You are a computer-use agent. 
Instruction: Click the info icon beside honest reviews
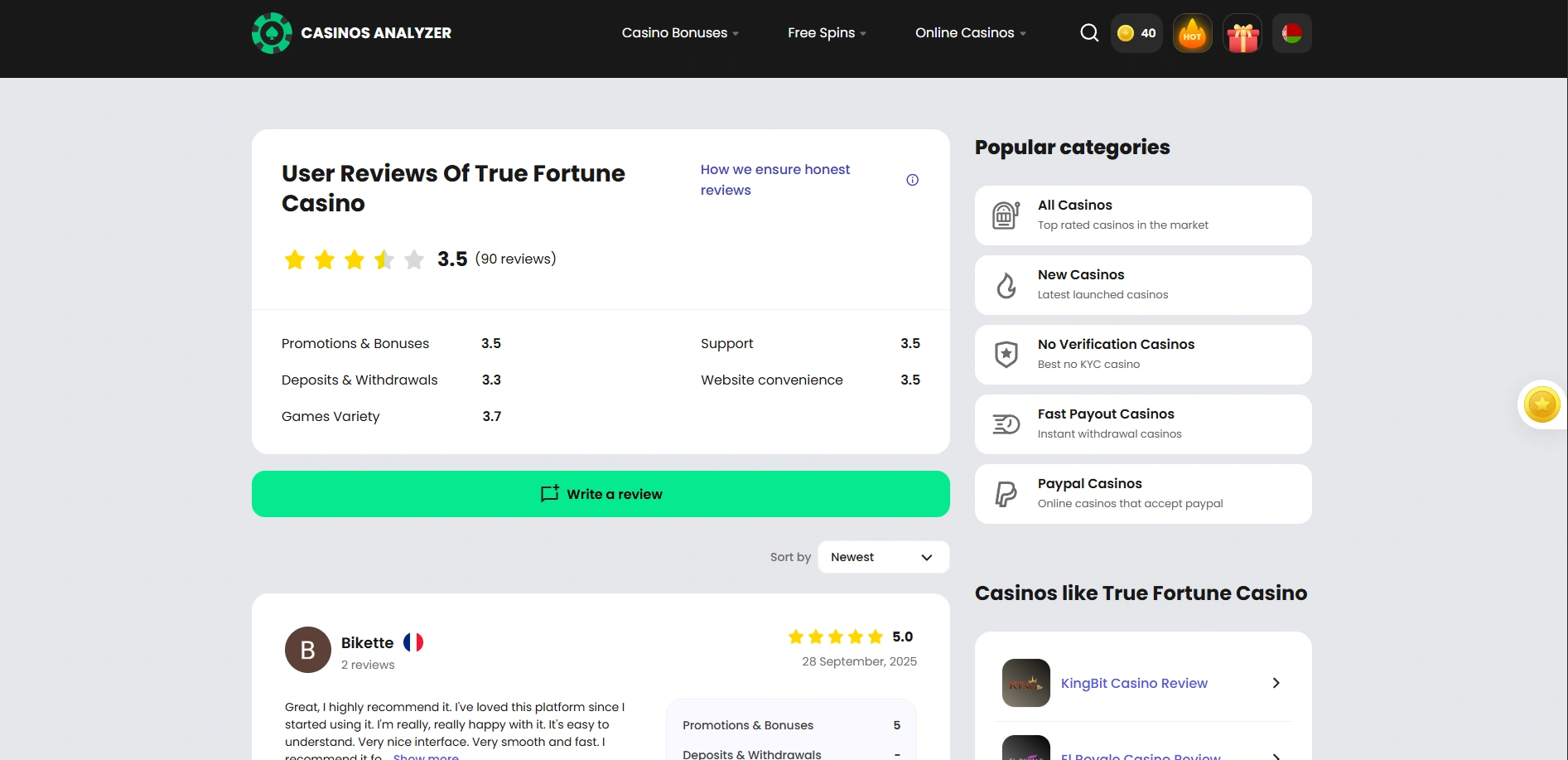[912, 180]
